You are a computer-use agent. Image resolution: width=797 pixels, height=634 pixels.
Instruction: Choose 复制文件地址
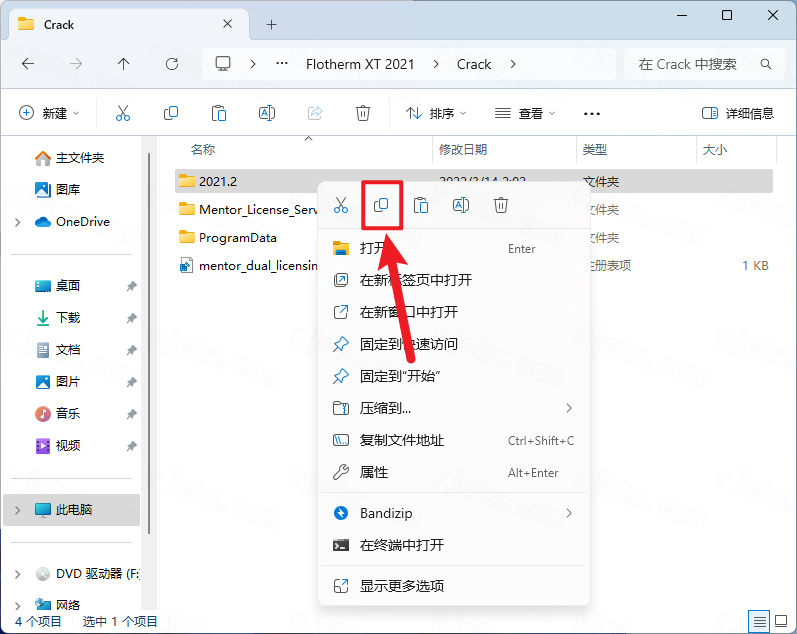453,440
